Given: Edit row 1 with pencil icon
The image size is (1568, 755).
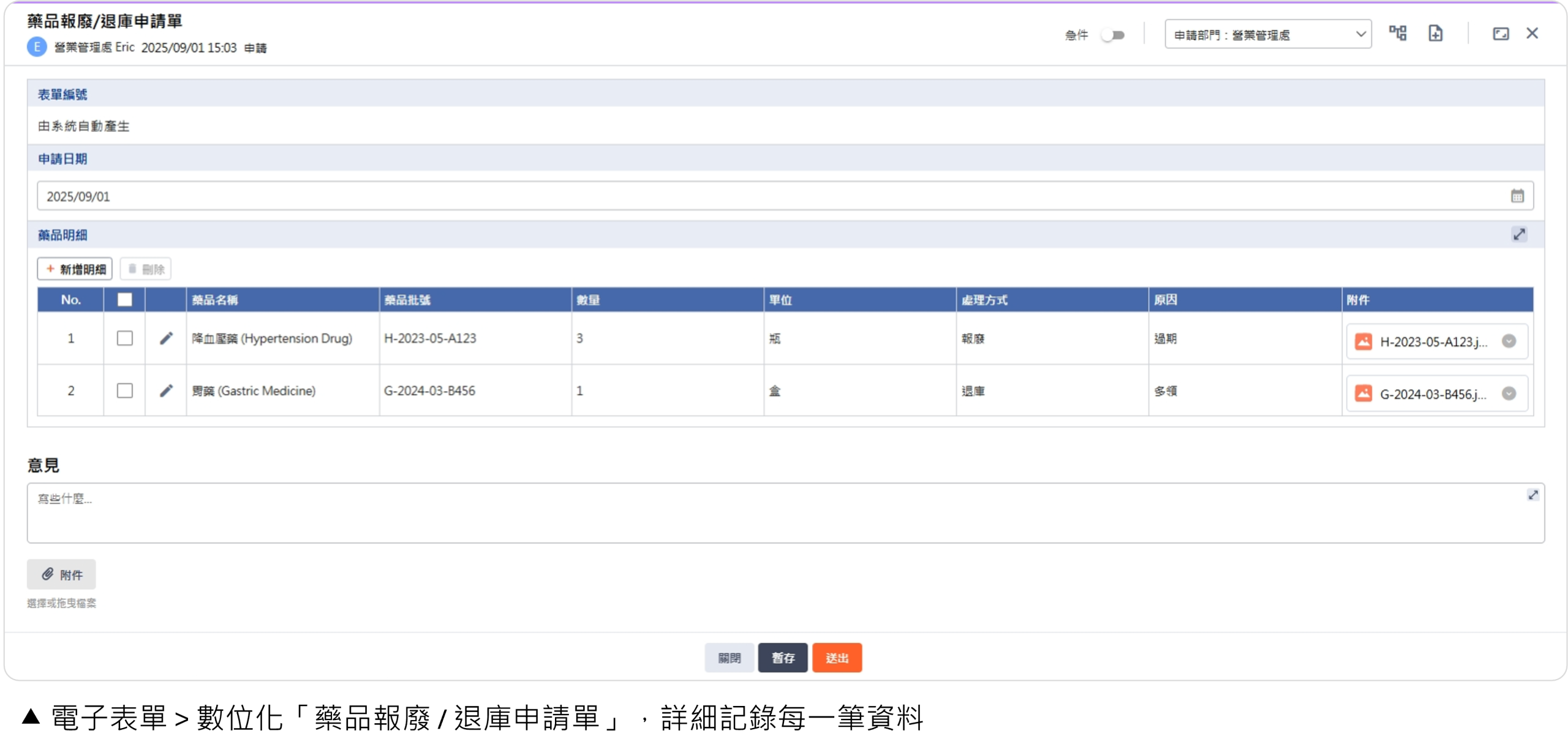Looking at the screenshot, I should pyautogui.click(x=166, y=338).
